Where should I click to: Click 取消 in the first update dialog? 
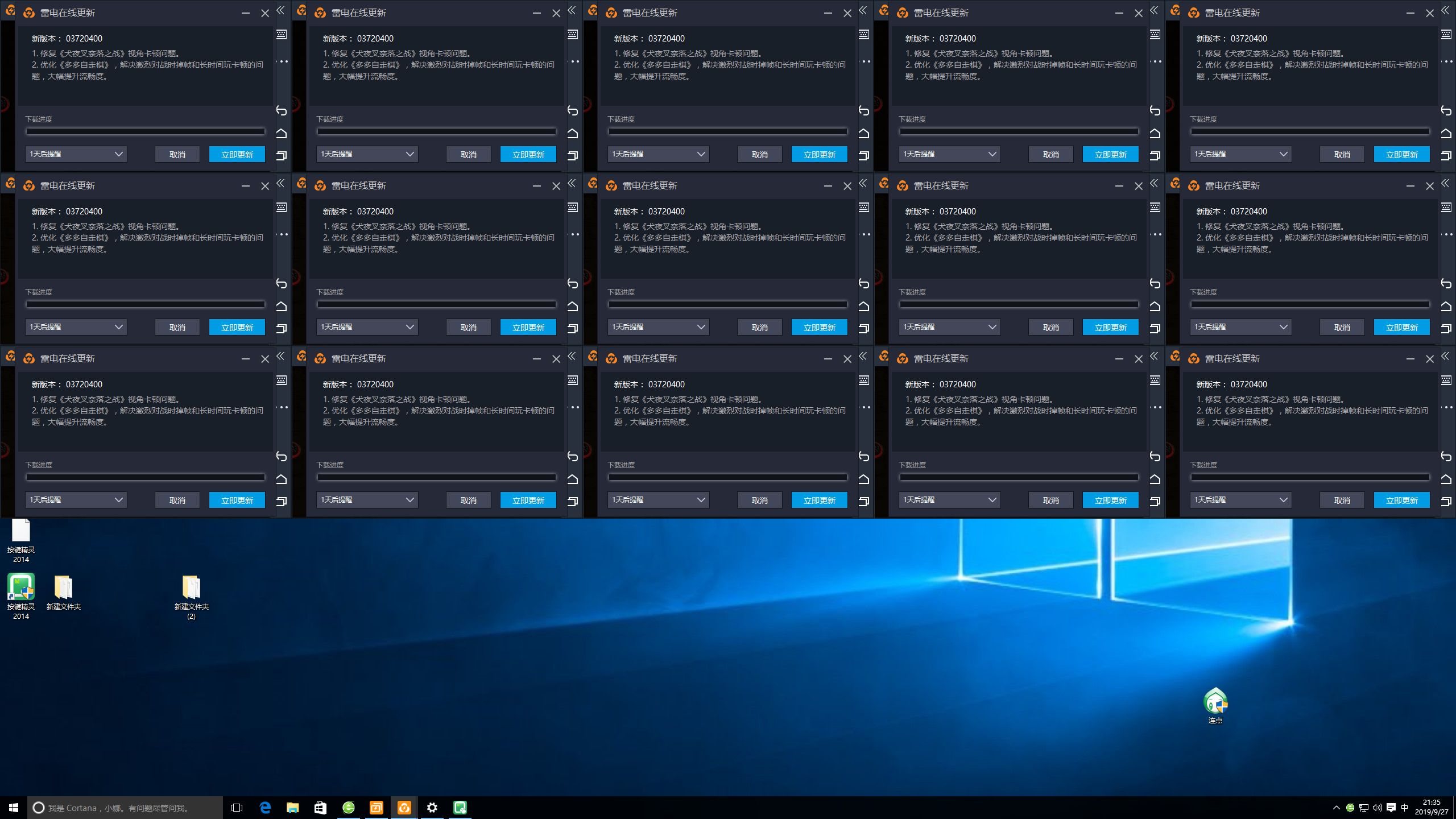pyautogui.click(x=177, y=154)
